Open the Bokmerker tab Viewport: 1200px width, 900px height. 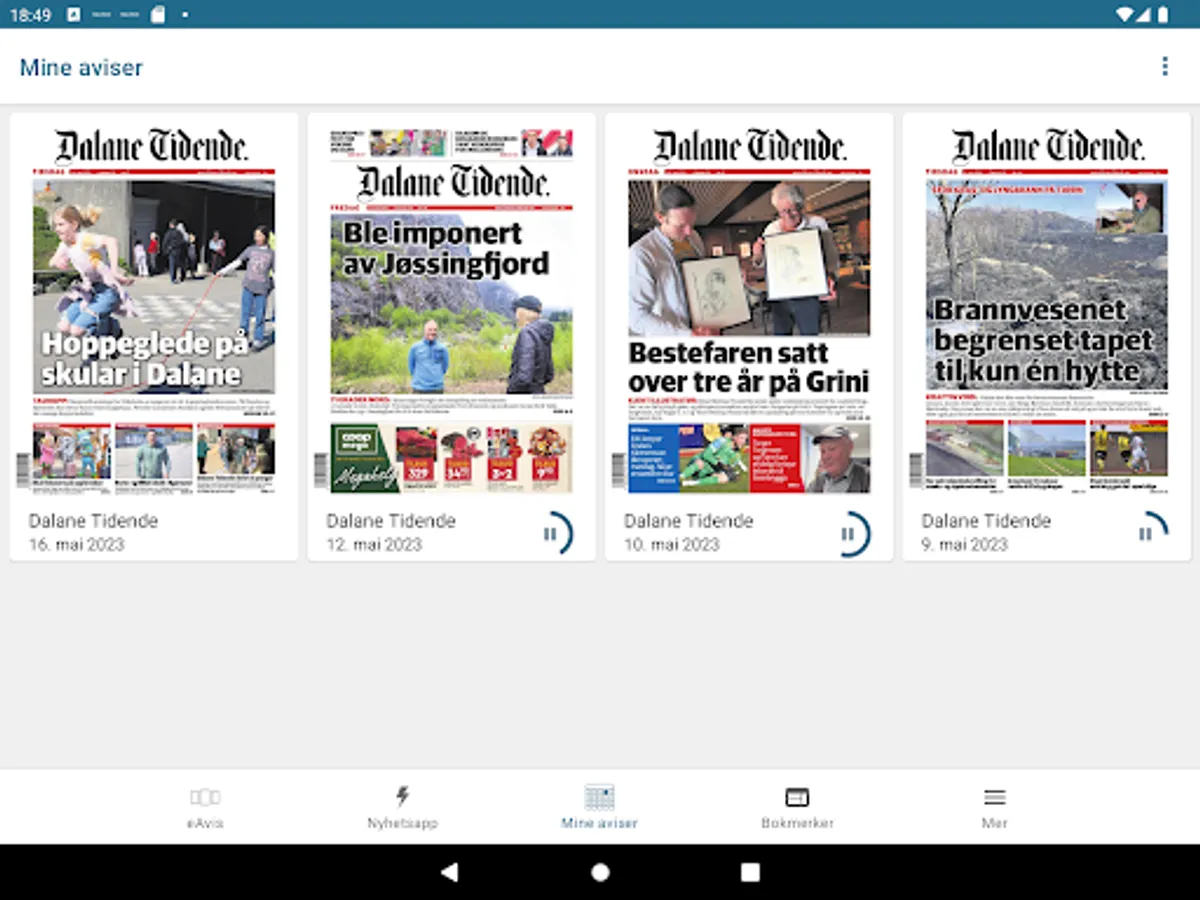tap(797, 808)
